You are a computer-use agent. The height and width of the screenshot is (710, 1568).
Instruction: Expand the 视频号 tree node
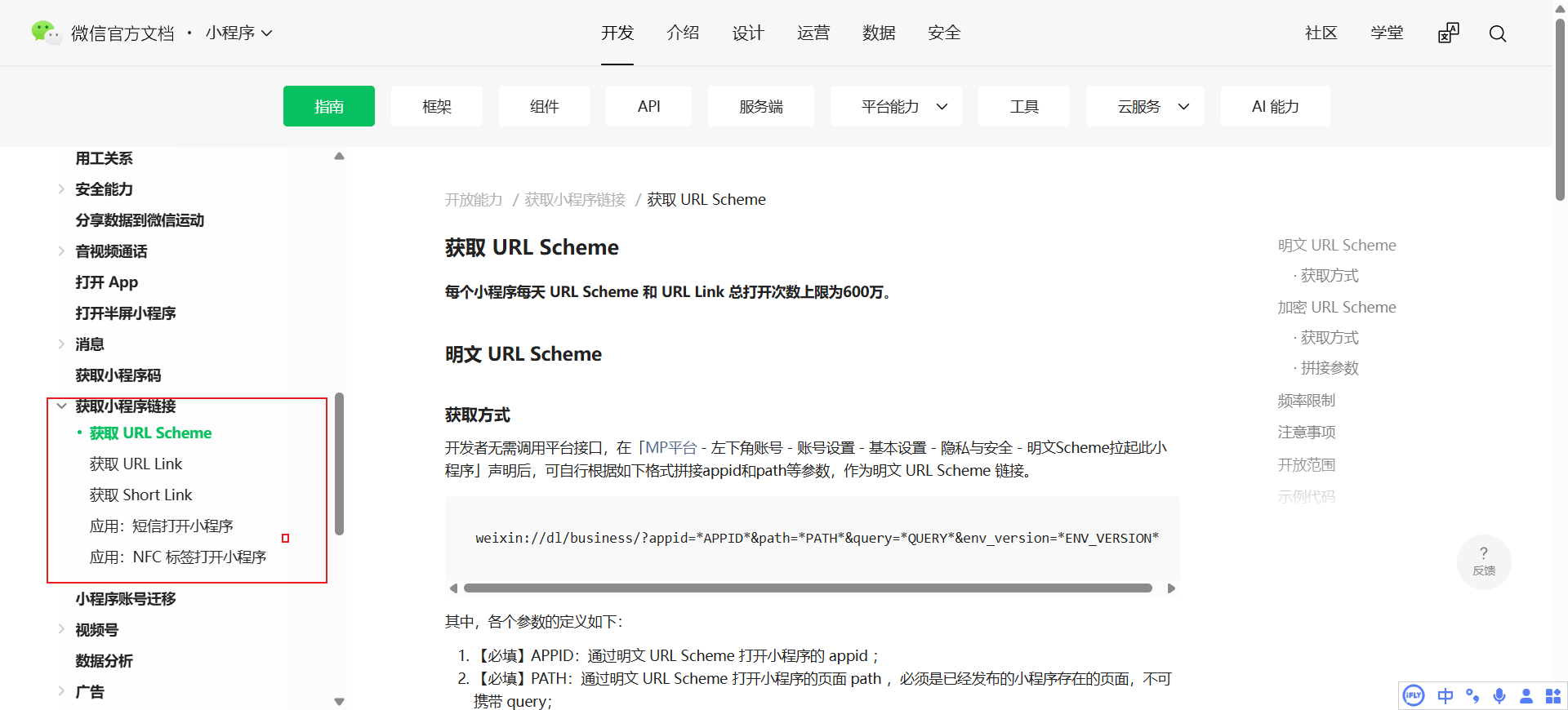[x=61, y=629]
